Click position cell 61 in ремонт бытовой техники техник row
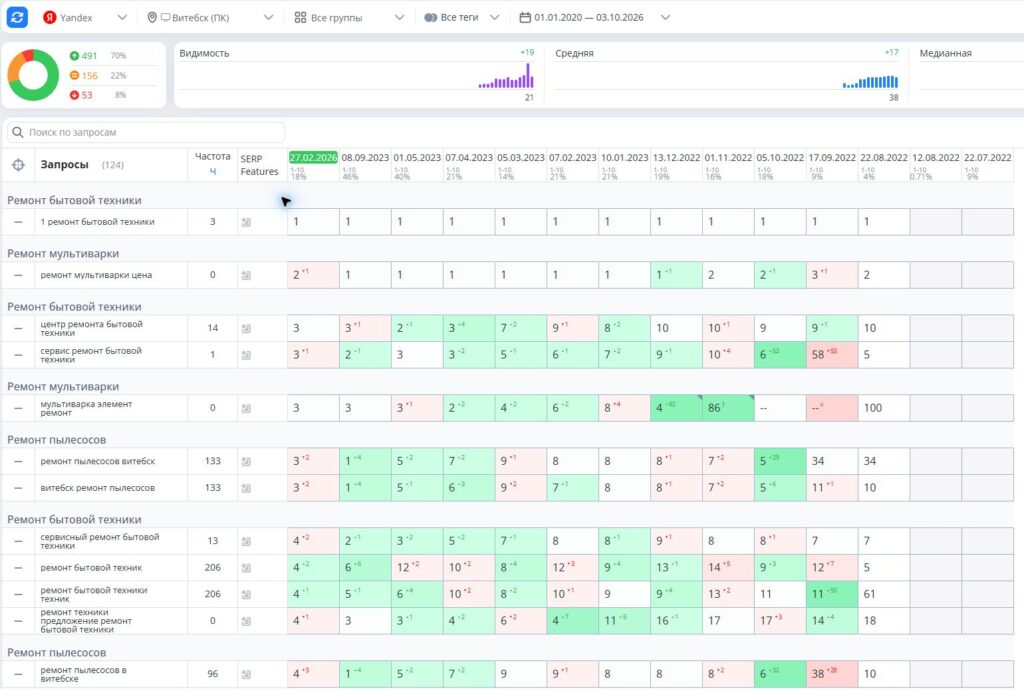This screenshot has height=689, width=1024. [884, 594]
